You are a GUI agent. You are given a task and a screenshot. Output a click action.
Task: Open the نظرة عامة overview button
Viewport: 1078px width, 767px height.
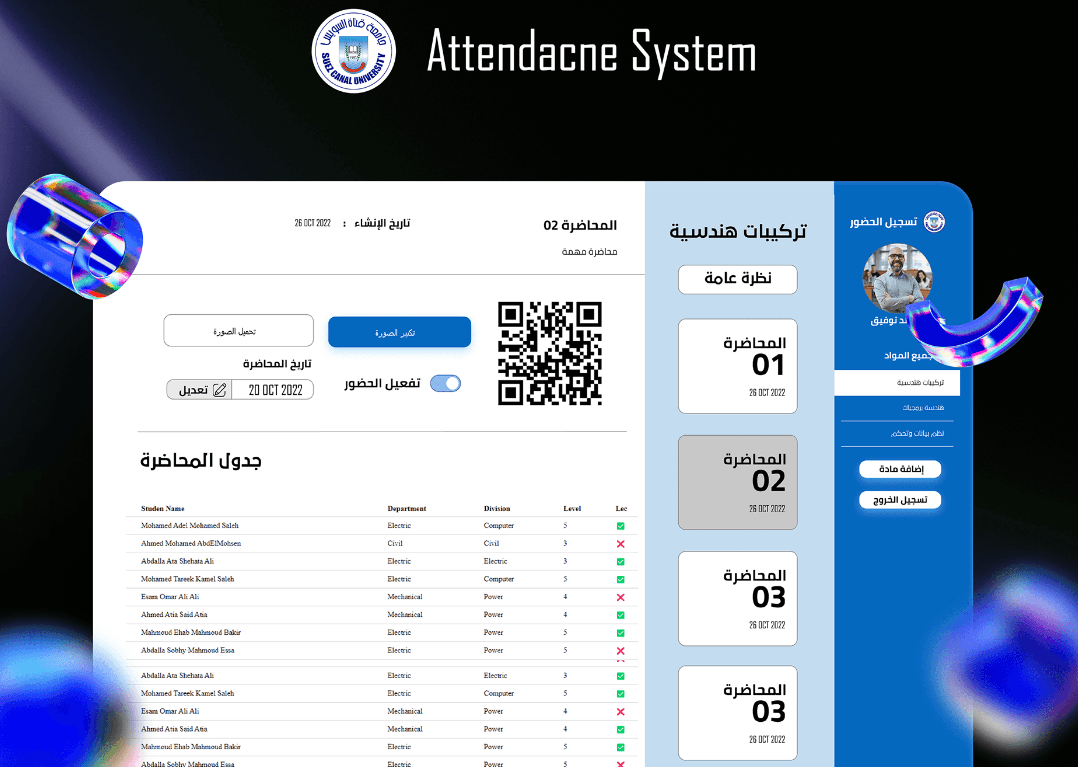(738, 279)
